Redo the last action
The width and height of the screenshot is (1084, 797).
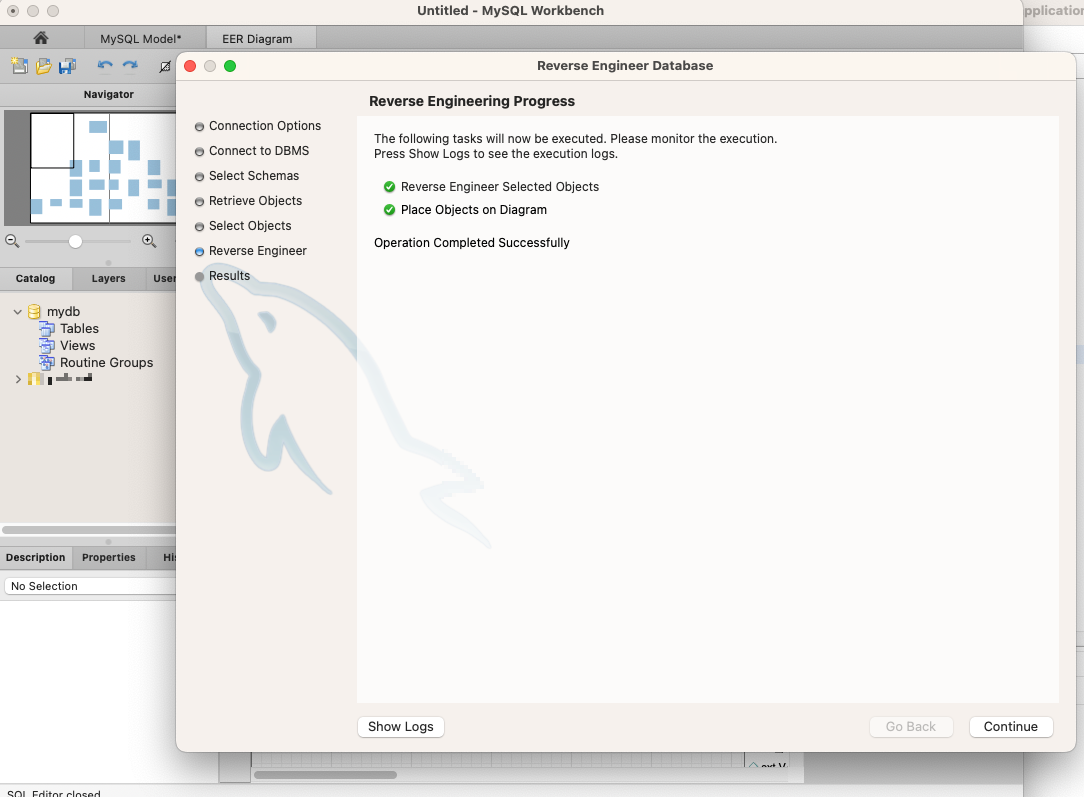tap(130, 66)
